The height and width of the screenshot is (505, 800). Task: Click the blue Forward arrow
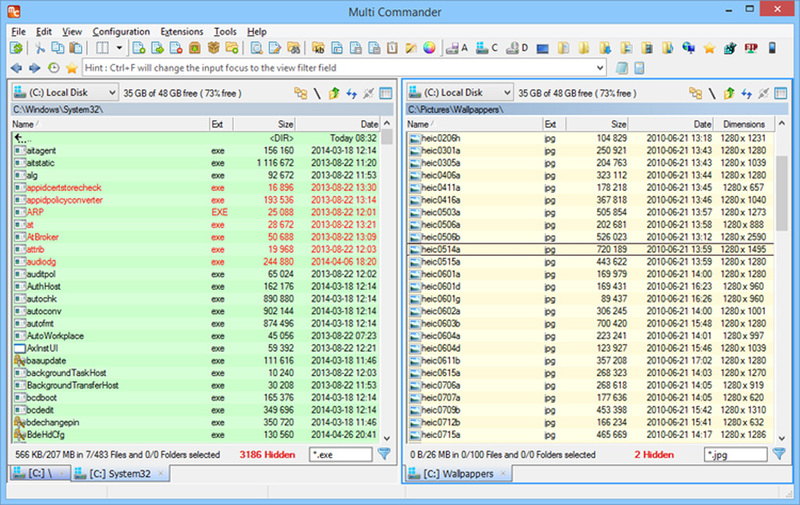click(x=35, y=68)
